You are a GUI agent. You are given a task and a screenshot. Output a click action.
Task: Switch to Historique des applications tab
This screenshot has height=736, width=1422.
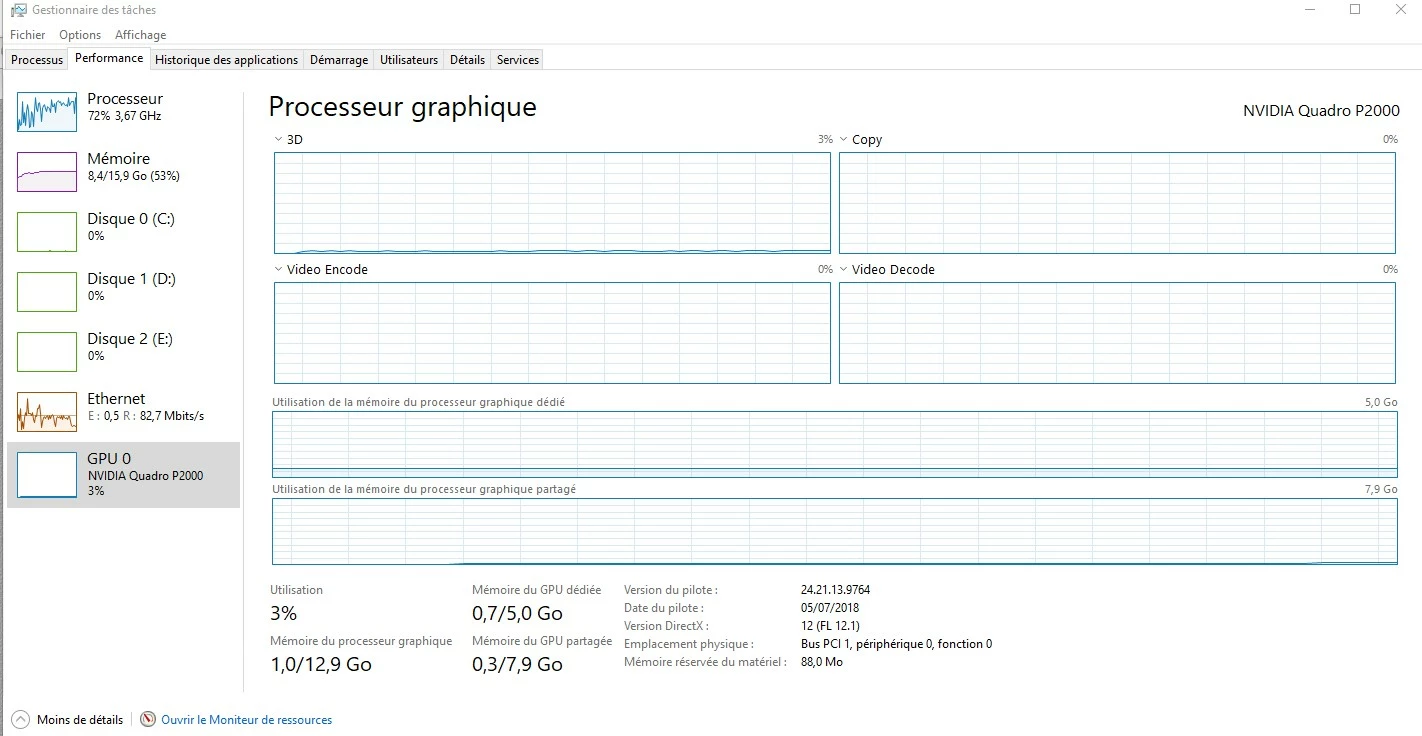click(x=227, y=60)
